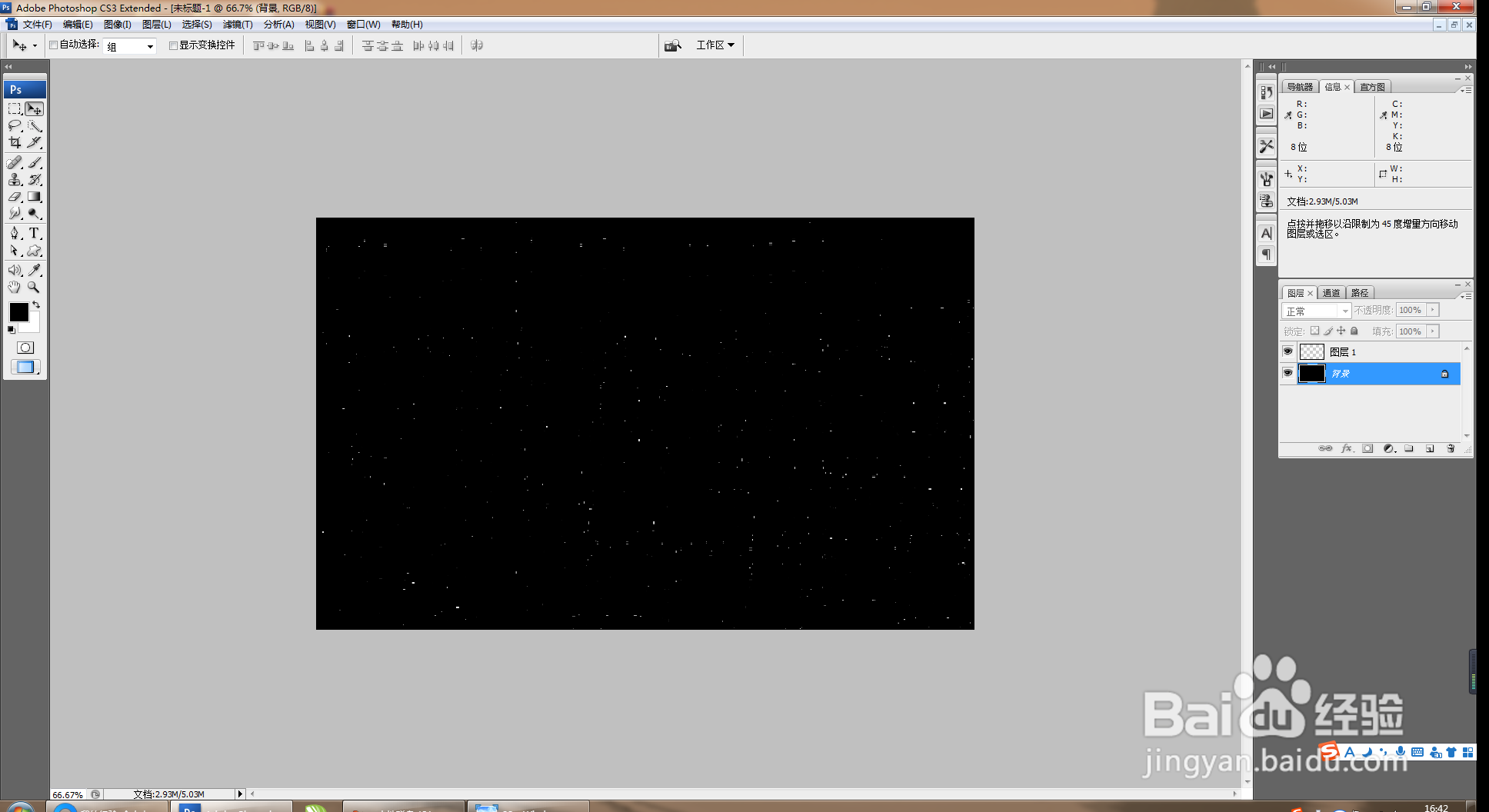Click the background color swatch
1489x812 pixels.
32,324
